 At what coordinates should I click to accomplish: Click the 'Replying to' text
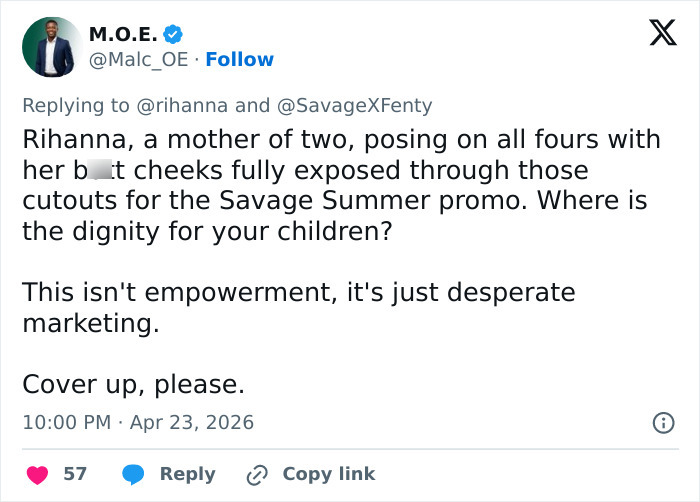click(x=75, y=105)
